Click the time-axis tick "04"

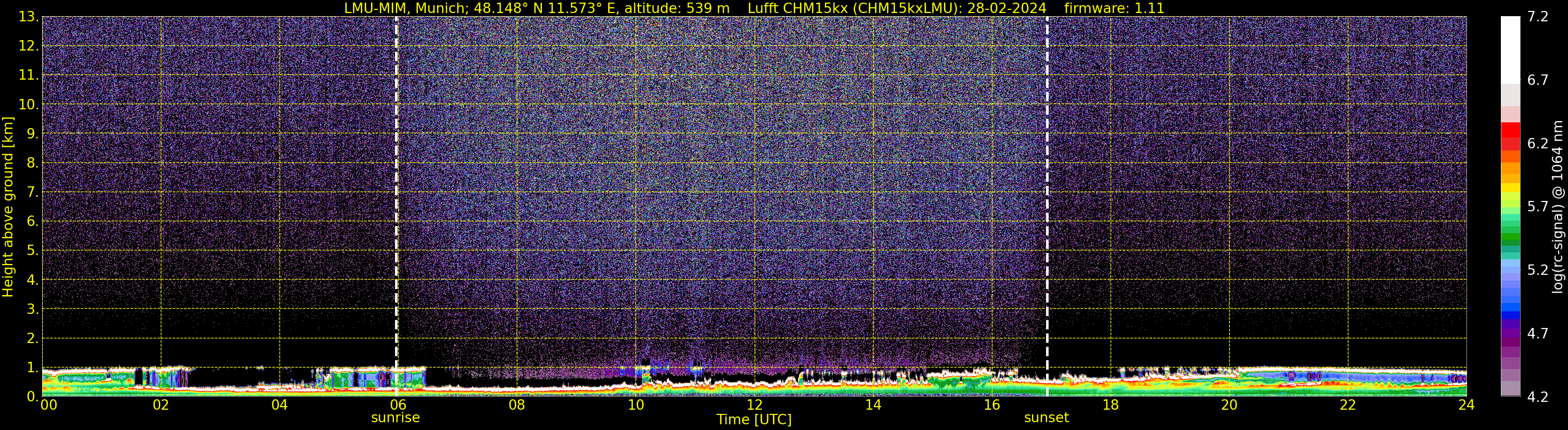(279, 405)
